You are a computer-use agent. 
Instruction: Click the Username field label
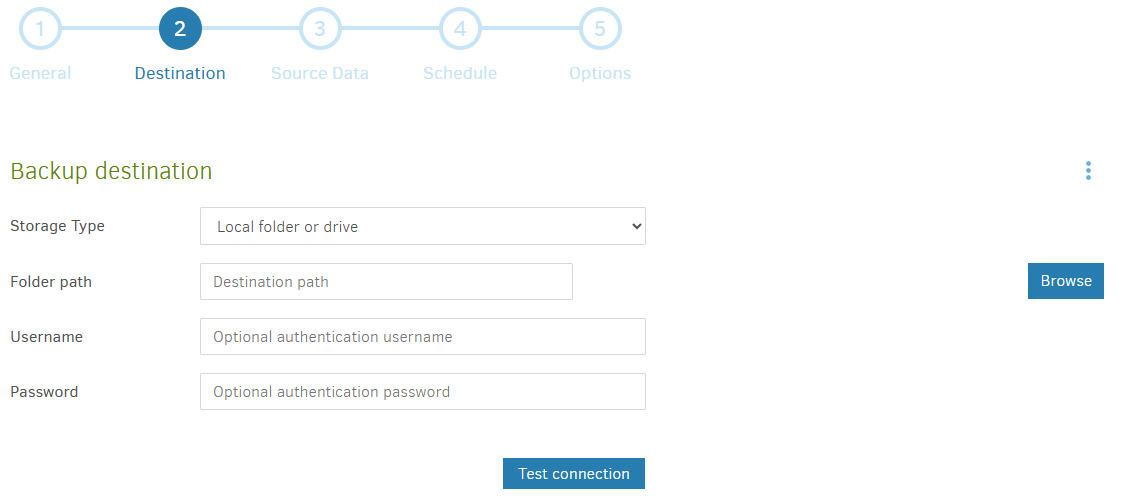pos(46,337)
